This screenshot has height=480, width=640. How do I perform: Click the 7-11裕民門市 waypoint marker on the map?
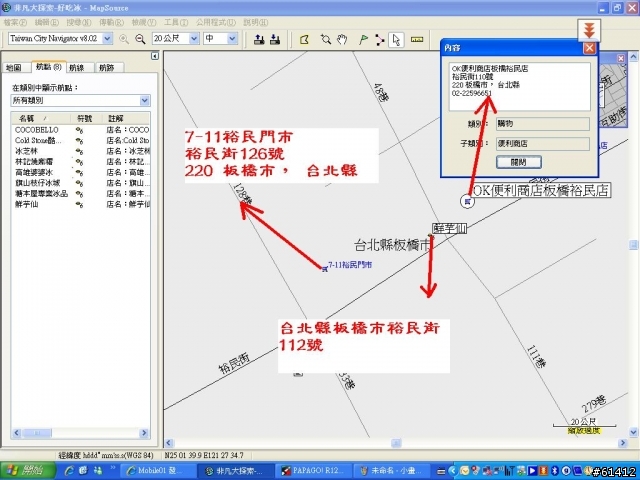(x=324, y=269)
